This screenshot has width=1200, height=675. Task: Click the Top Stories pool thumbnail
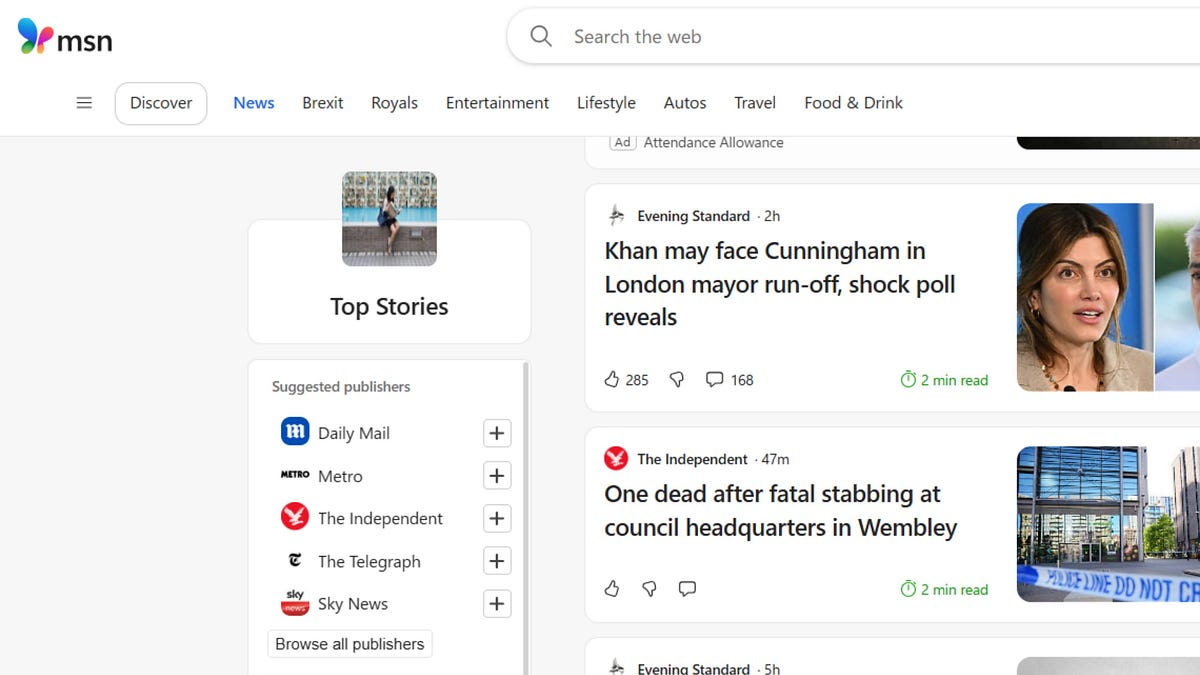[389, 218]
